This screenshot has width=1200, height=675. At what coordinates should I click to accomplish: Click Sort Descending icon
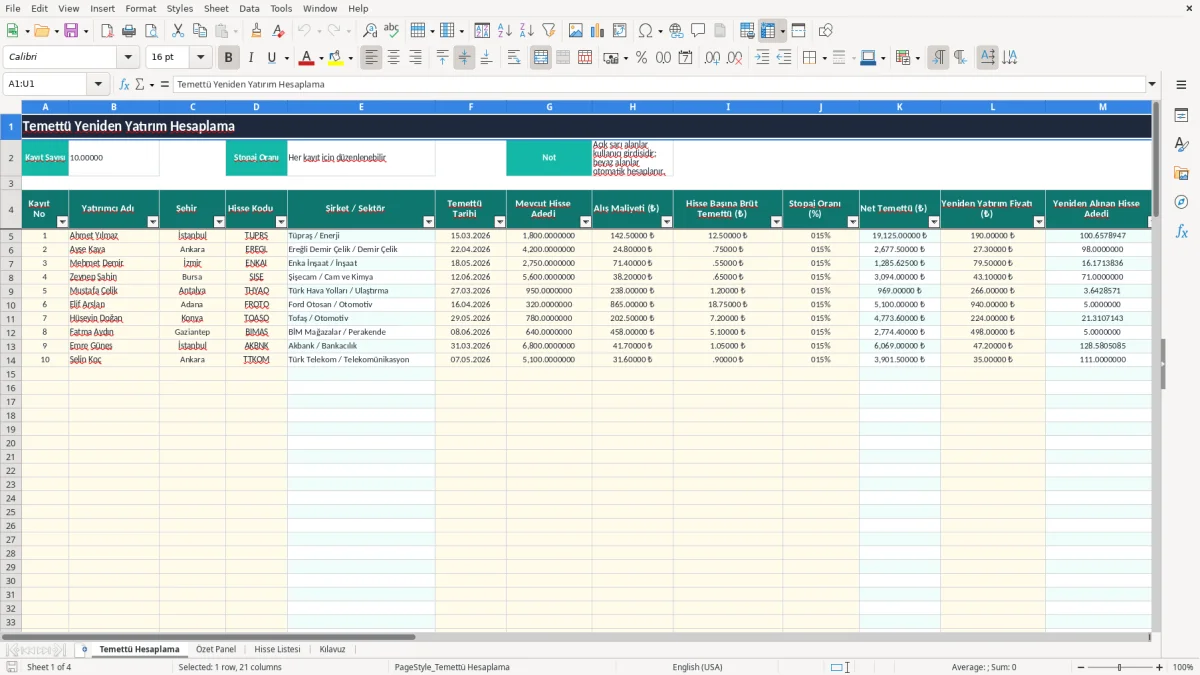point(527,31)
